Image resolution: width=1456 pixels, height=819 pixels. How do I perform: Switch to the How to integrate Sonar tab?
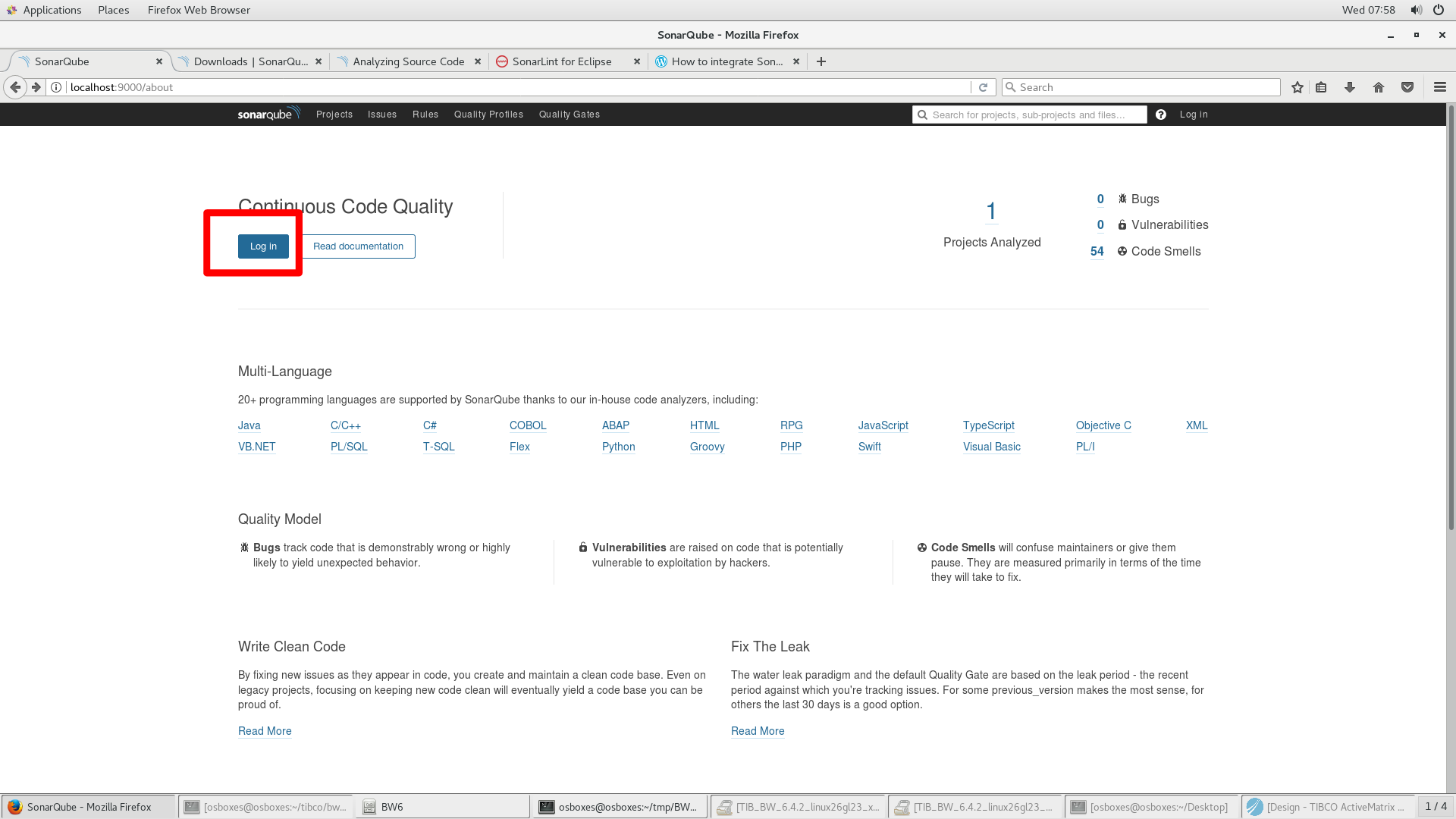(x=727, y=61)
